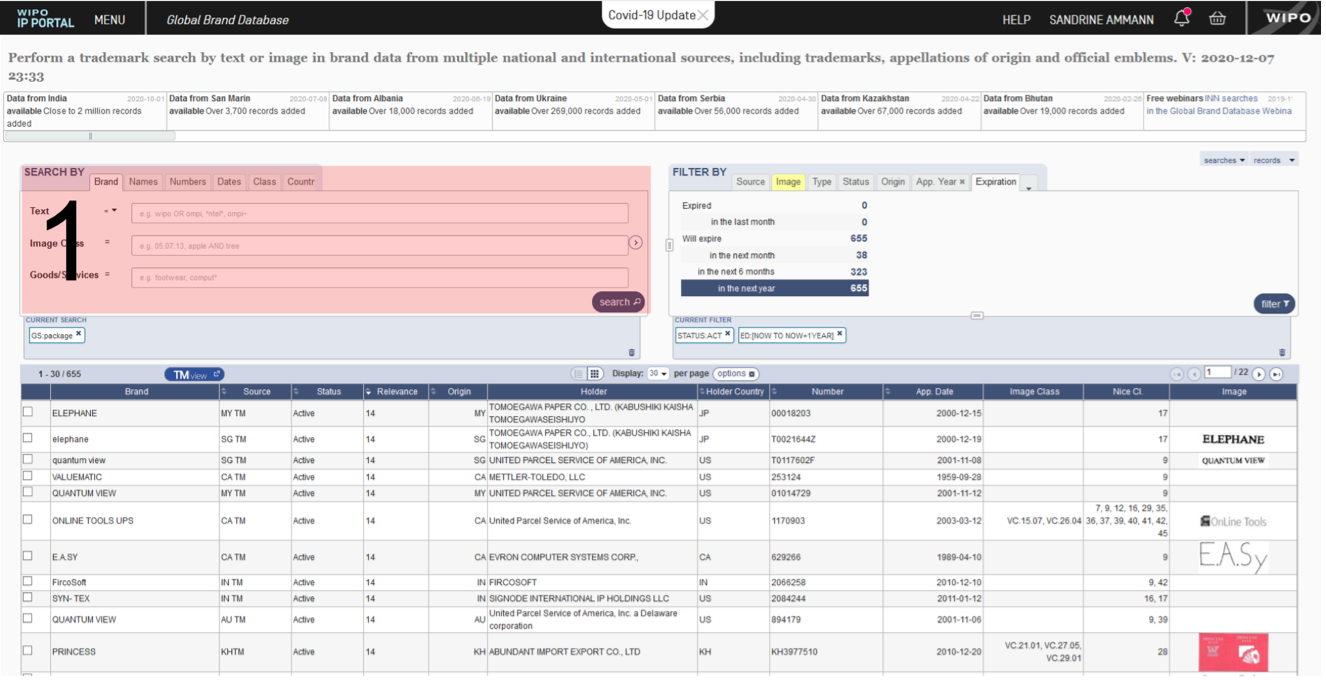Open the TMview link button
The image size is (1326, 687).
point(195,374)
